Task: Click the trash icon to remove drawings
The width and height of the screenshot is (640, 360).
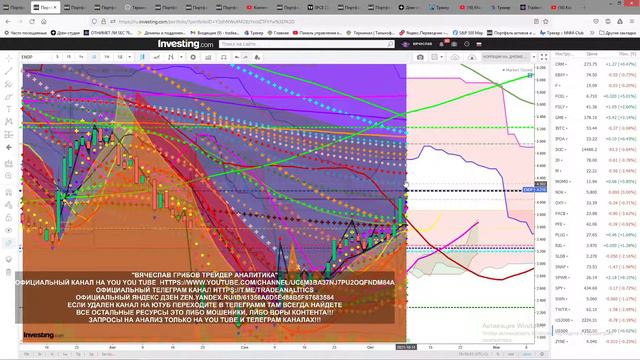Action: click(9, 272)
